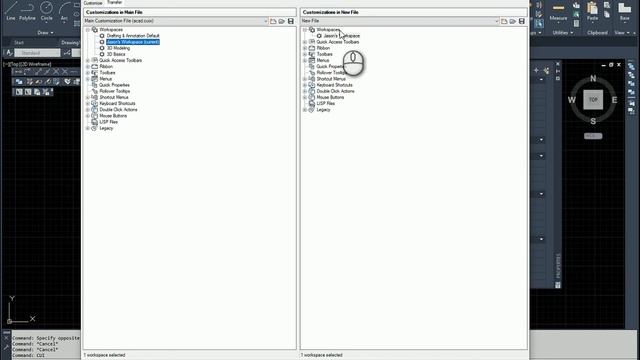This screenshot has width=640, height=360.
Task: Open Main Customization File dropdown
Action: coord(265,21)
